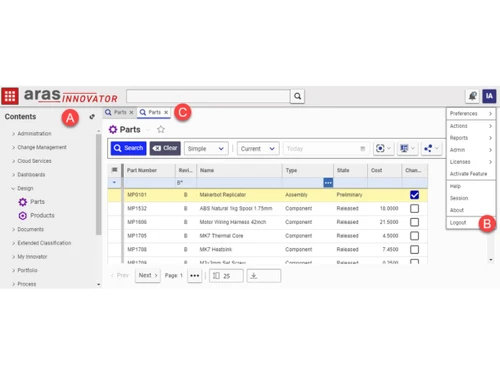
Task: Open the Current version dropdown
Action: (x=258, y=149)
